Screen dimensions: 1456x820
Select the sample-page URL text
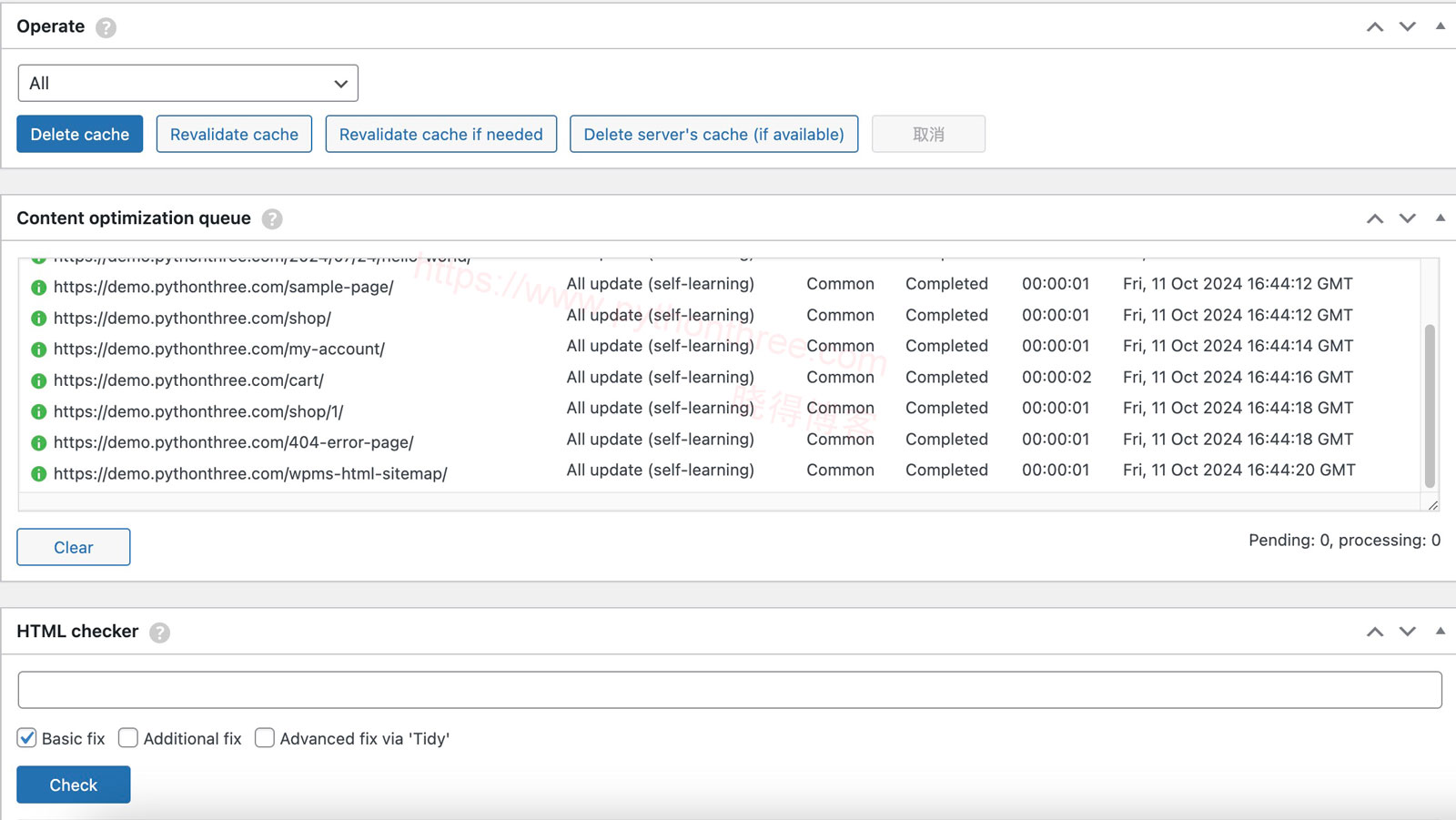(224, 288)
